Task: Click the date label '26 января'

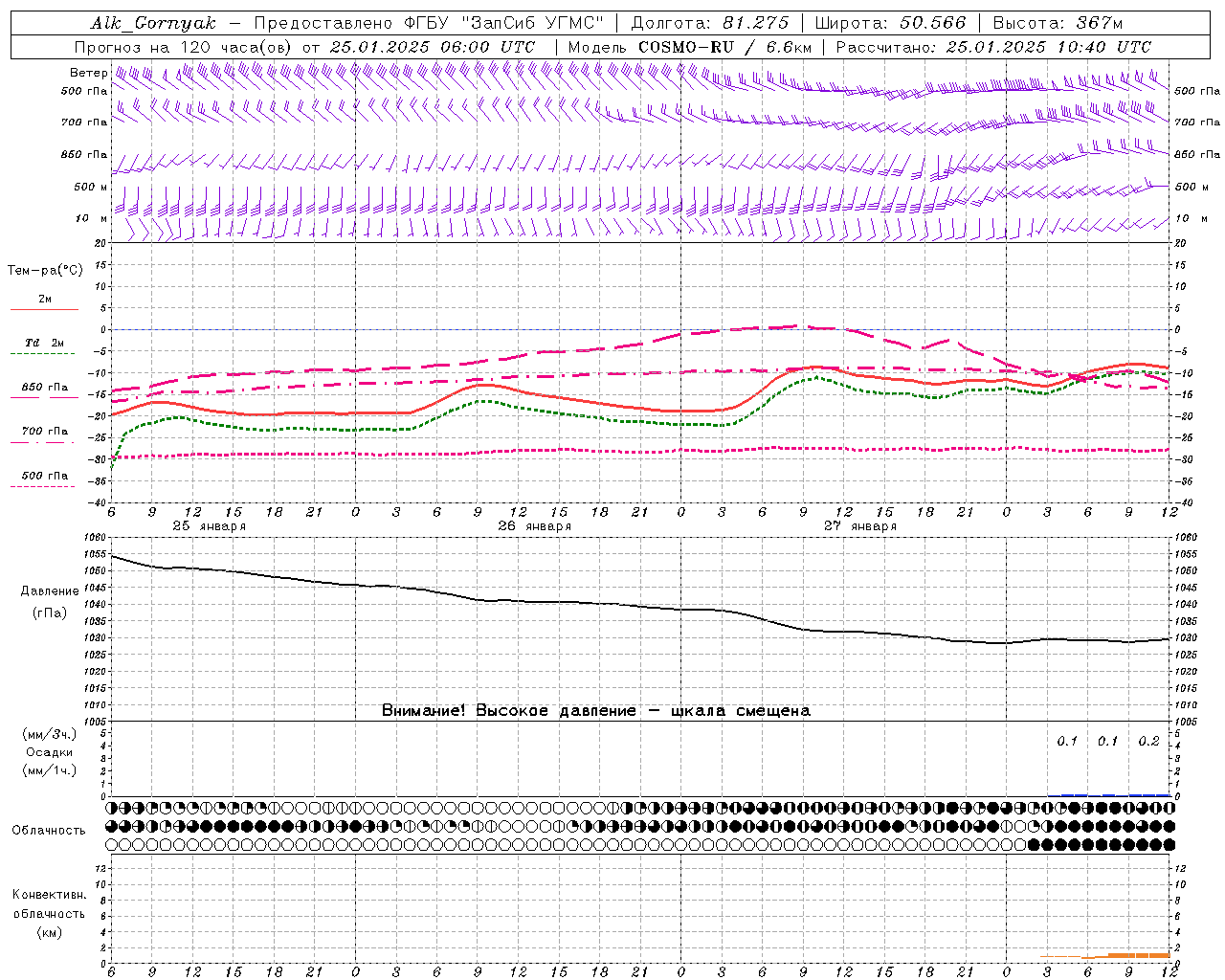Action: (534, 526)
